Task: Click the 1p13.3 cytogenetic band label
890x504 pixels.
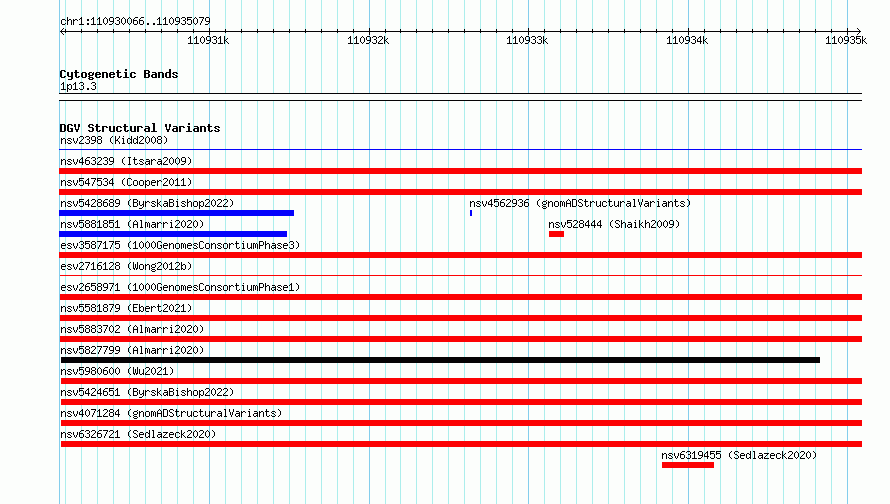Action: click(x=78, y=87)
